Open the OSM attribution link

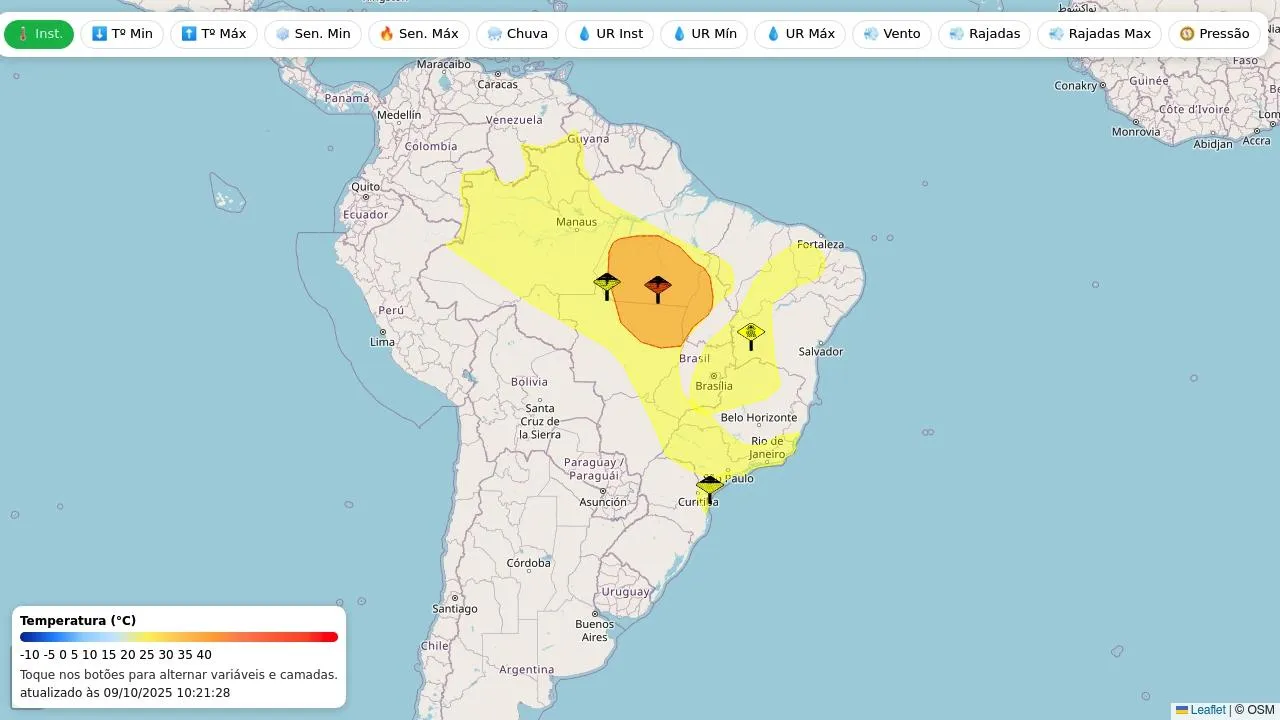[x=1260, y=710]
